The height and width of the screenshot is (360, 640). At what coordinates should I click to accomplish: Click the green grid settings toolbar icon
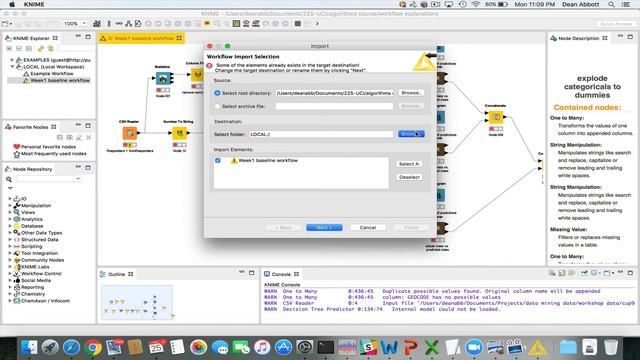pyautogui.click(x=236, y=24)
